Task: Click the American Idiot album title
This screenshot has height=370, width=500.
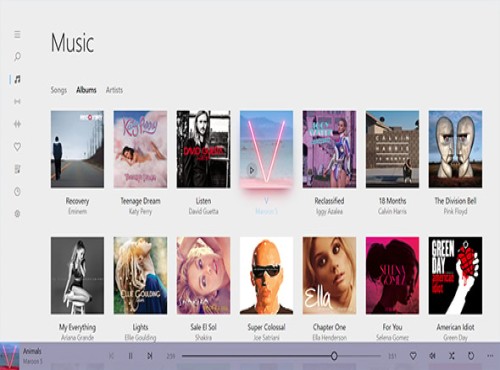Action: click(x=455, y=327)
